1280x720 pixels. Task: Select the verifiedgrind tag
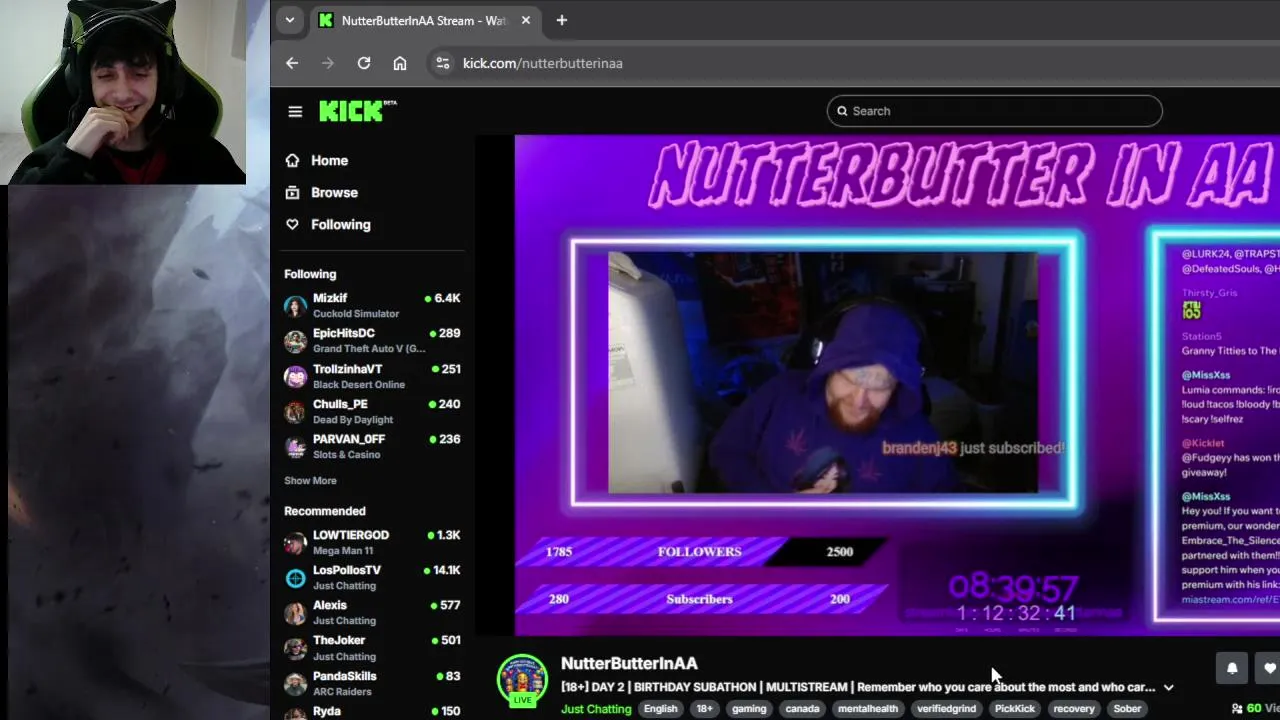click(x=946, y=709)
